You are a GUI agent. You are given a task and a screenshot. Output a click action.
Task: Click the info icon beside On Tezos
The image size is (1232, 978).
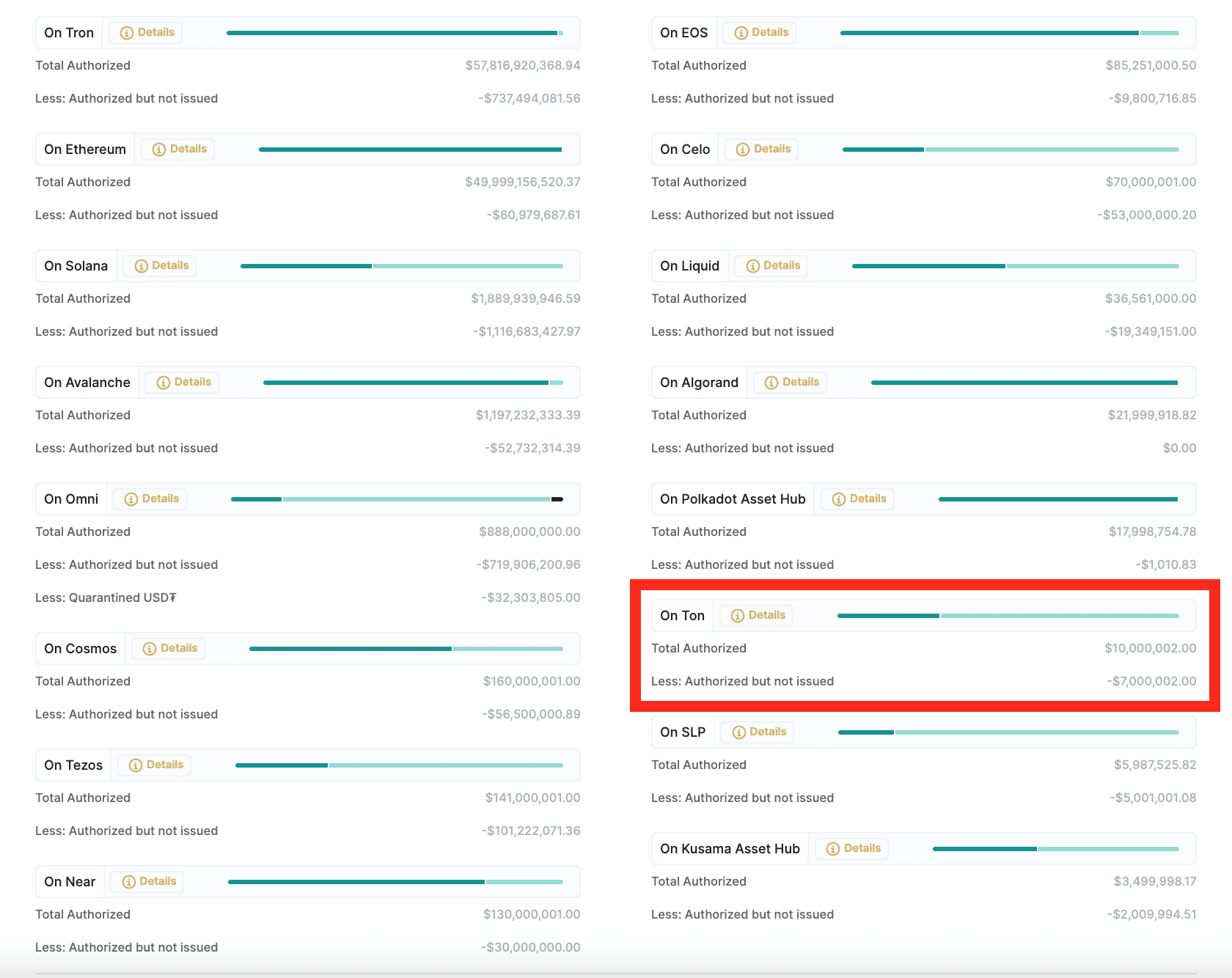(x=136, y=765)
